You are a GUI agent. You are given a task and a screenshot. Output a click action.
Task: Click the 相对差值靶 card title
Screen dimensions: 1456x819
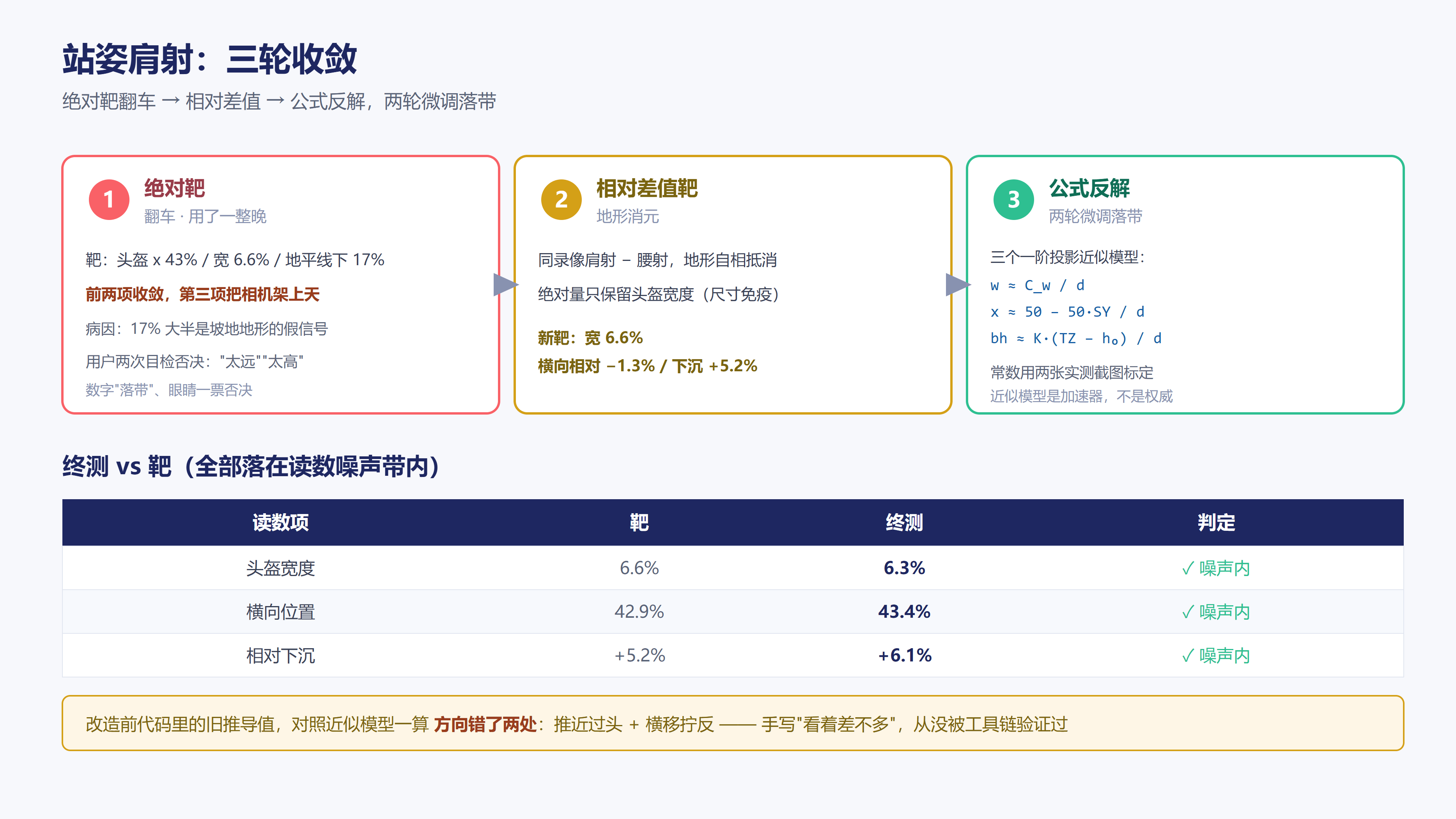647,188
